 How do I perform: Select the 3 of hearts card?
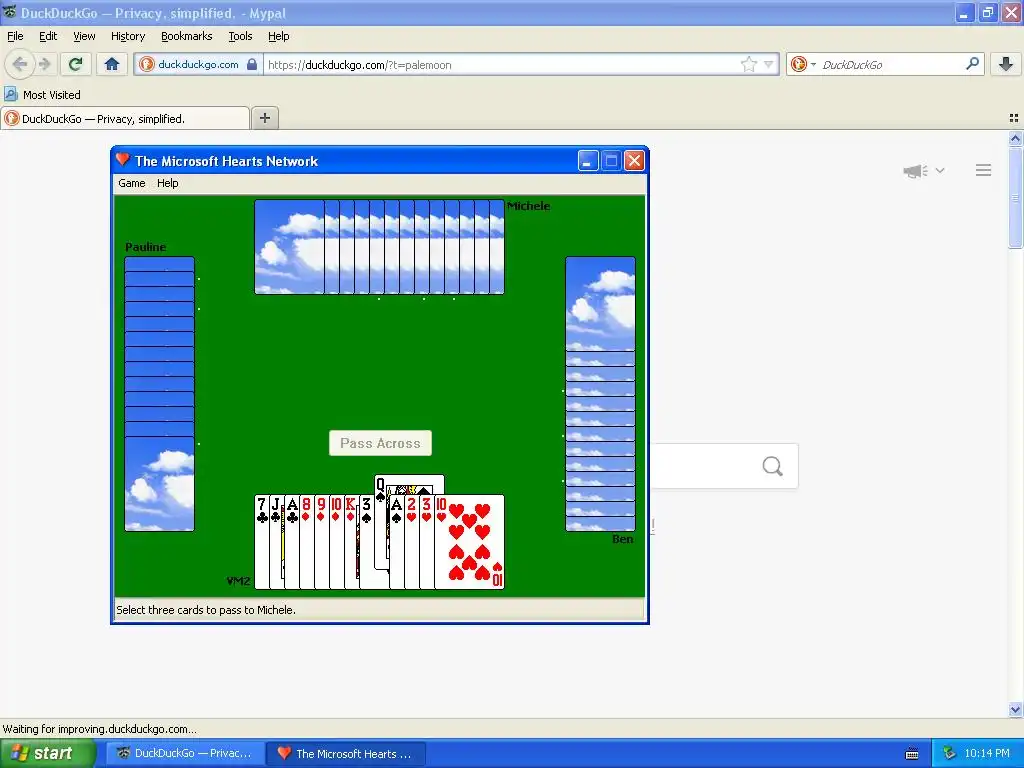pyautogui.click(x=426, y=542)
